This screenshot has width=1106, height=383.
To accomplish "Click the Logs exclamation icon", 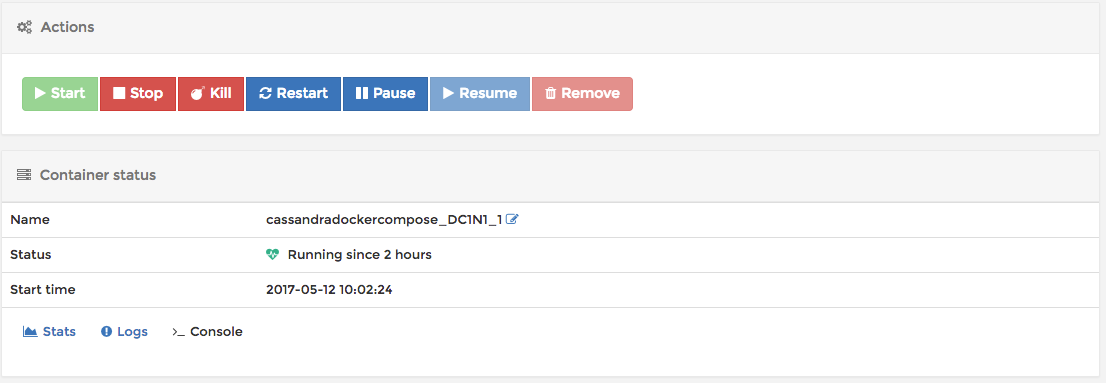I will [107, 332].
